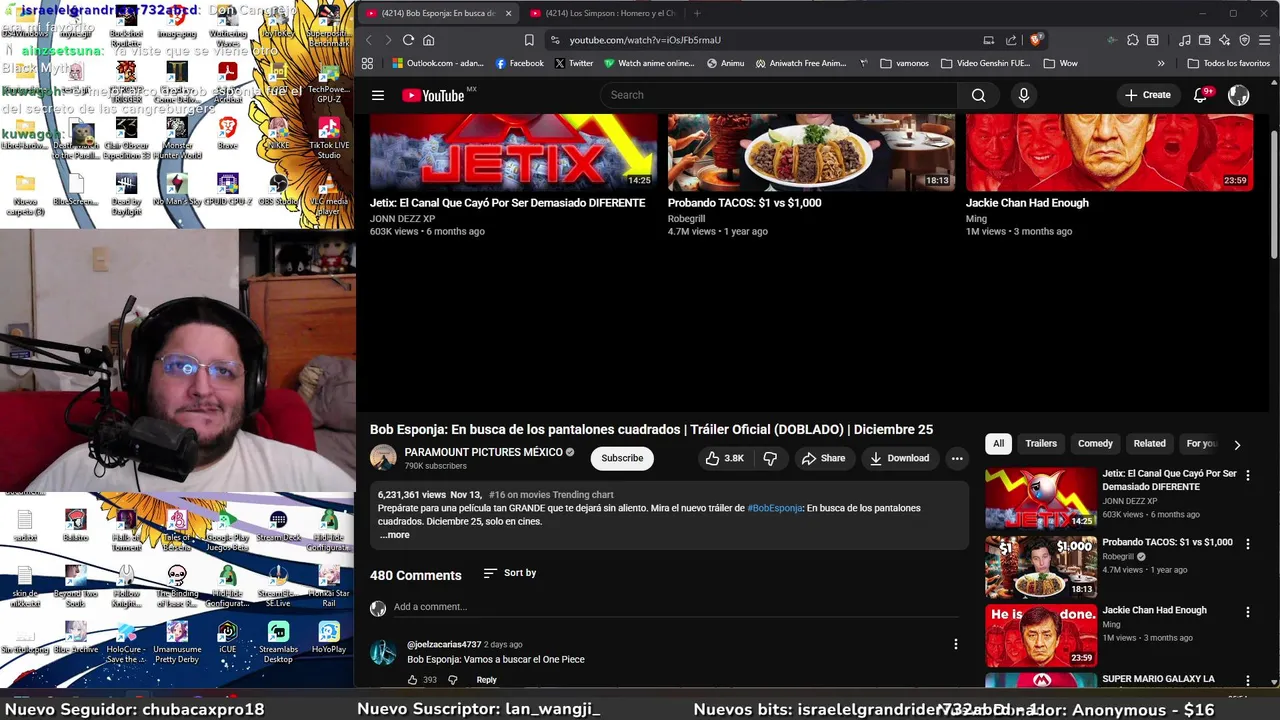
Task: Open the YouTube account avatar menu
Action: 1239,95
